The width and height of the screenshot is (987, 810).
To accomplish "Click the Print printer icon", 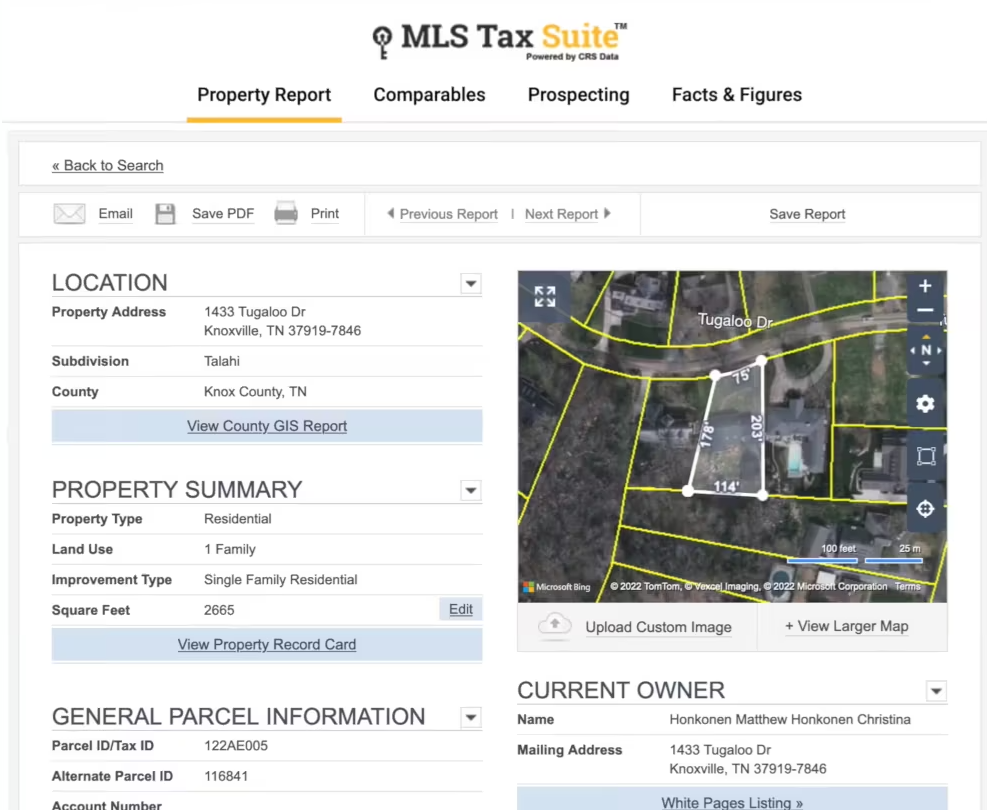I will 286,214.
